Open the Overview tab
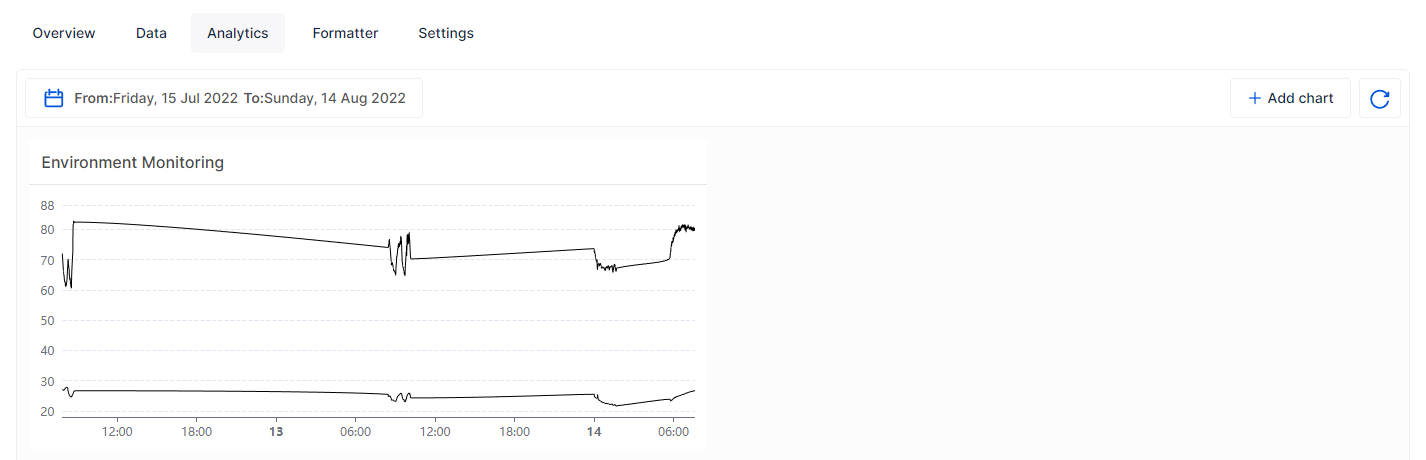Image resolution: width=1426 pixels, height=460 pixels. (64, 33)
